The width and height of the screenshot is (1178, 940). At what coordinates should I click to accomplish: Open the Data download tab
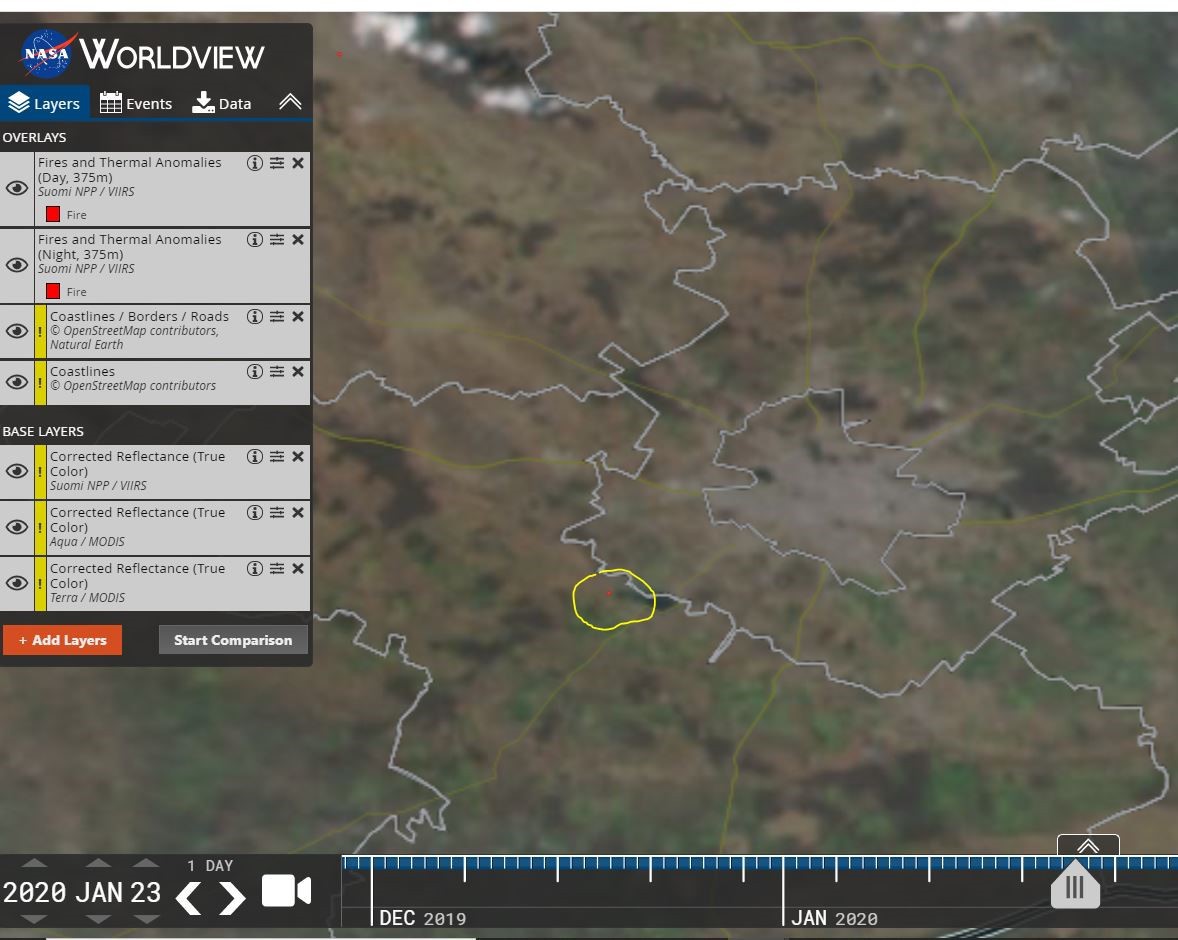(x=222, y=103)
